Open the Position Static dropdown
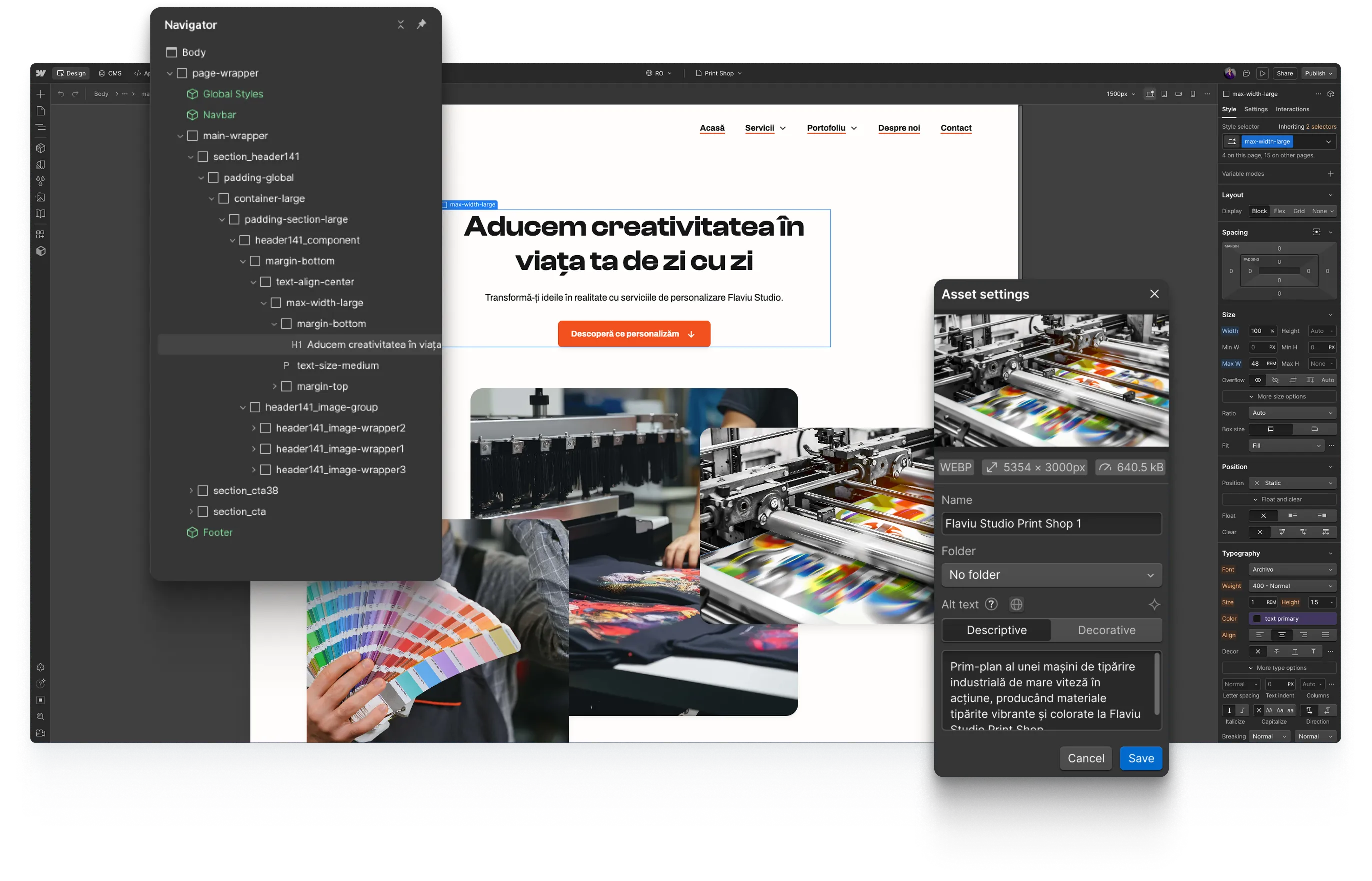Screen dimensions: 1372x881 [x=1292, y=483]
